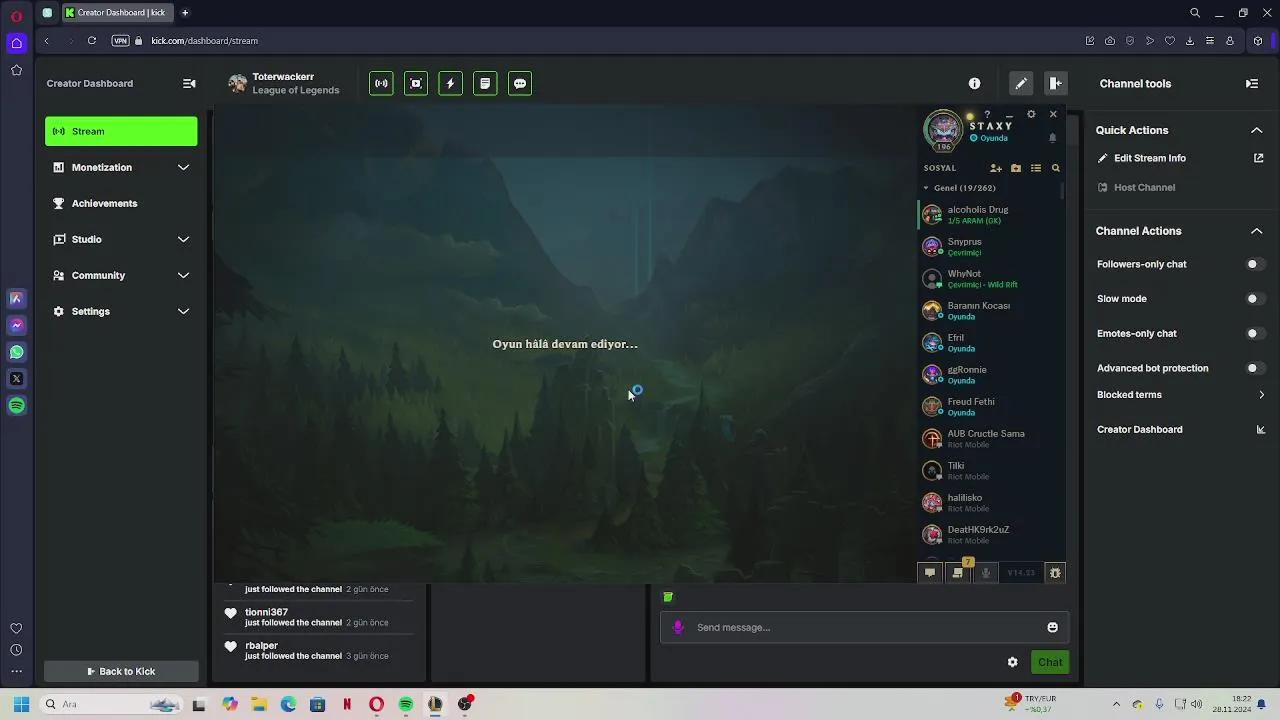Click League client bug report icon
The height and width of the screenshot is (720, 1280).
tap(1055, 573)
